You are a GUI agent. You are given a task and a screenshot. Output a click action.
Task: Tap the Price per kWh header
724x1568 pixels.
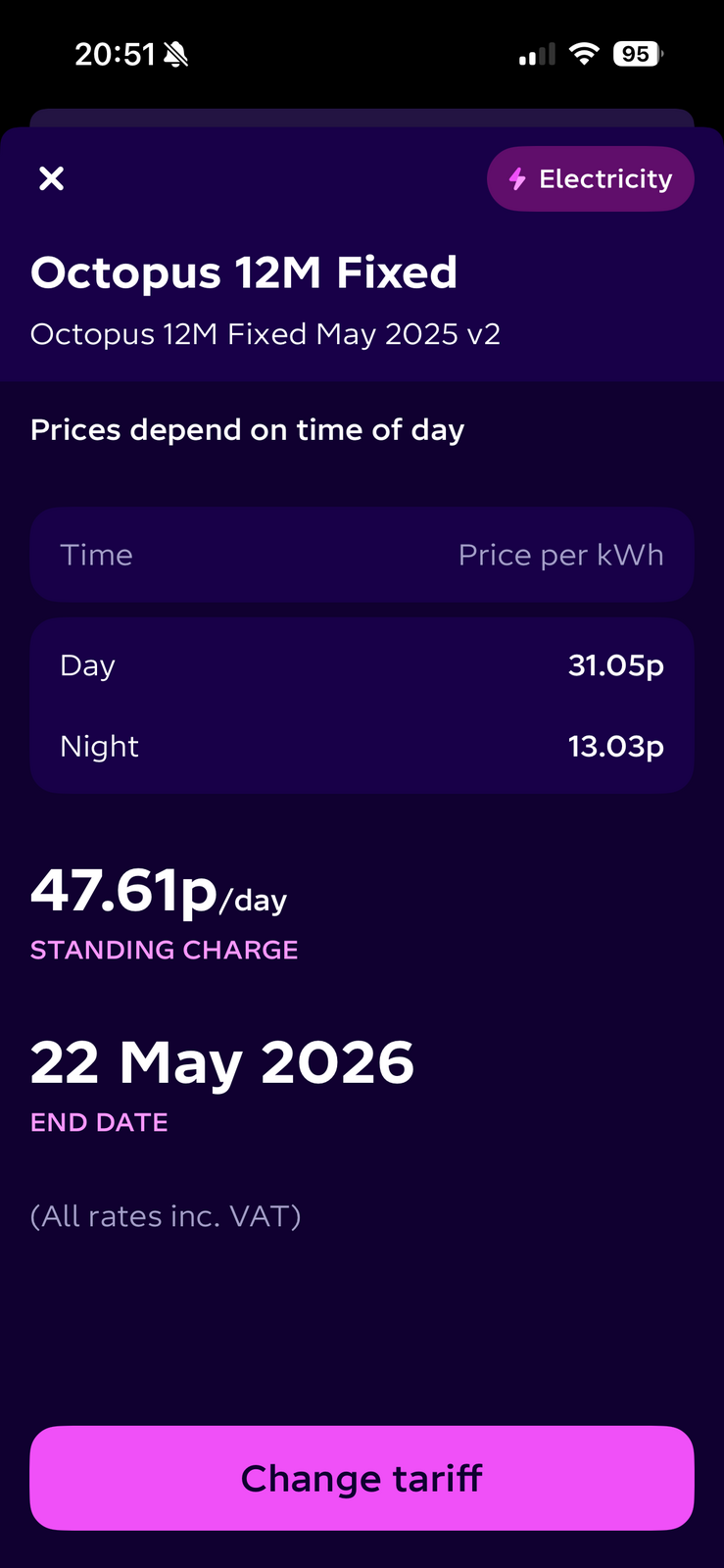[560, 556]
